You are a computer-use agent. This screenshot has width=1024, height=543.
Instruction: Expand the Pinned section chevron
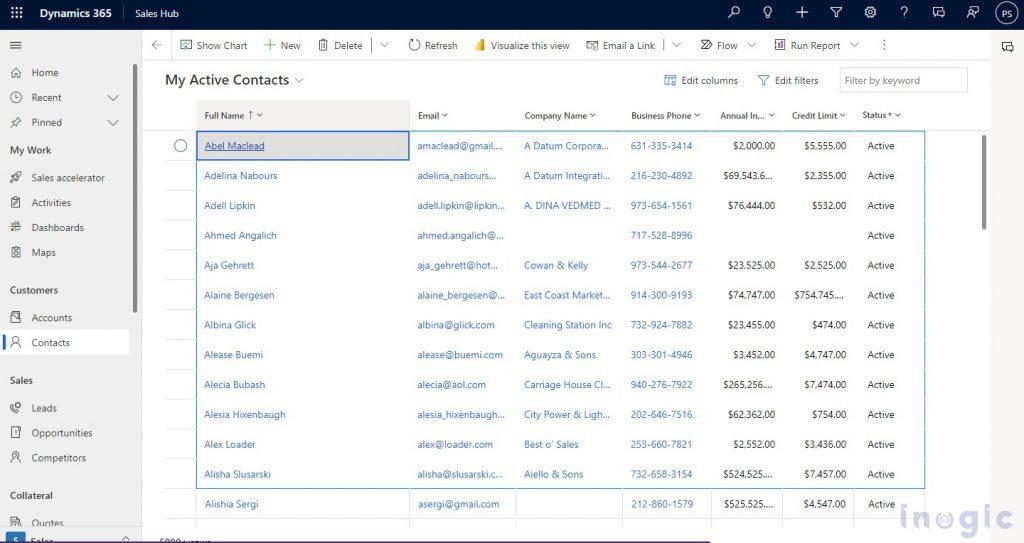(113, 122)
